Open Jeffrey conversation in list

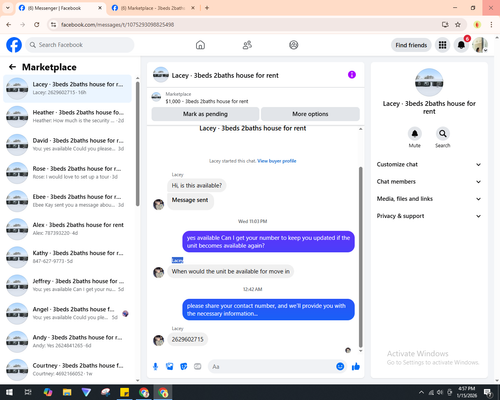[x=67, y=285]
